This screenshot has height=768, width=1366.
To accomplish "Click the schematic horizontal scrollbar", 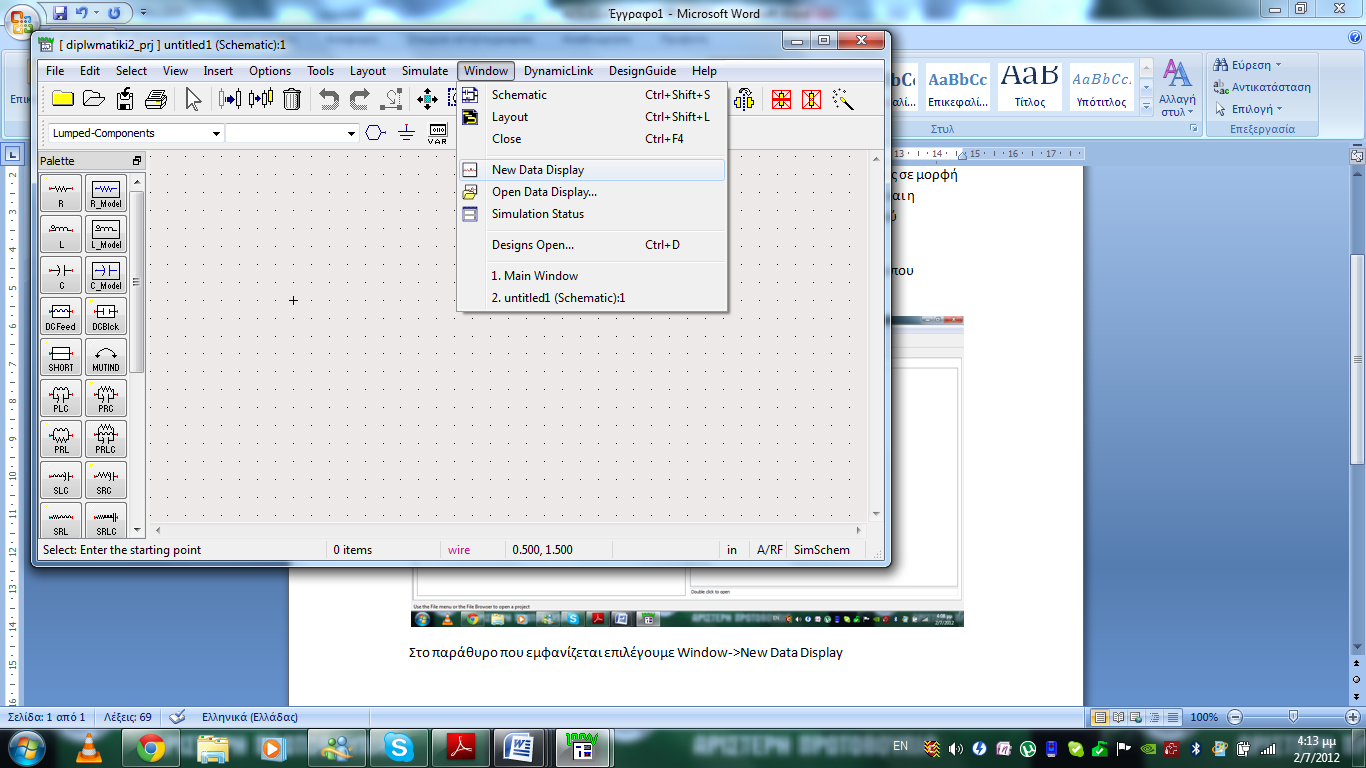I will pyautogui.click(x=508, y=530).
